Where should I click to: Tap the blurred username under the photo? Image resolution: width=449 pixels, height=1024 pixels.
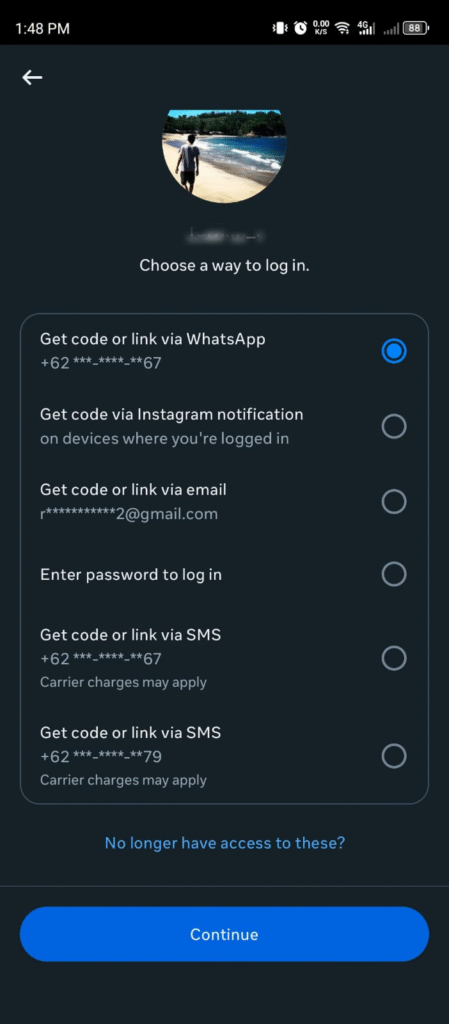point(224,234)
